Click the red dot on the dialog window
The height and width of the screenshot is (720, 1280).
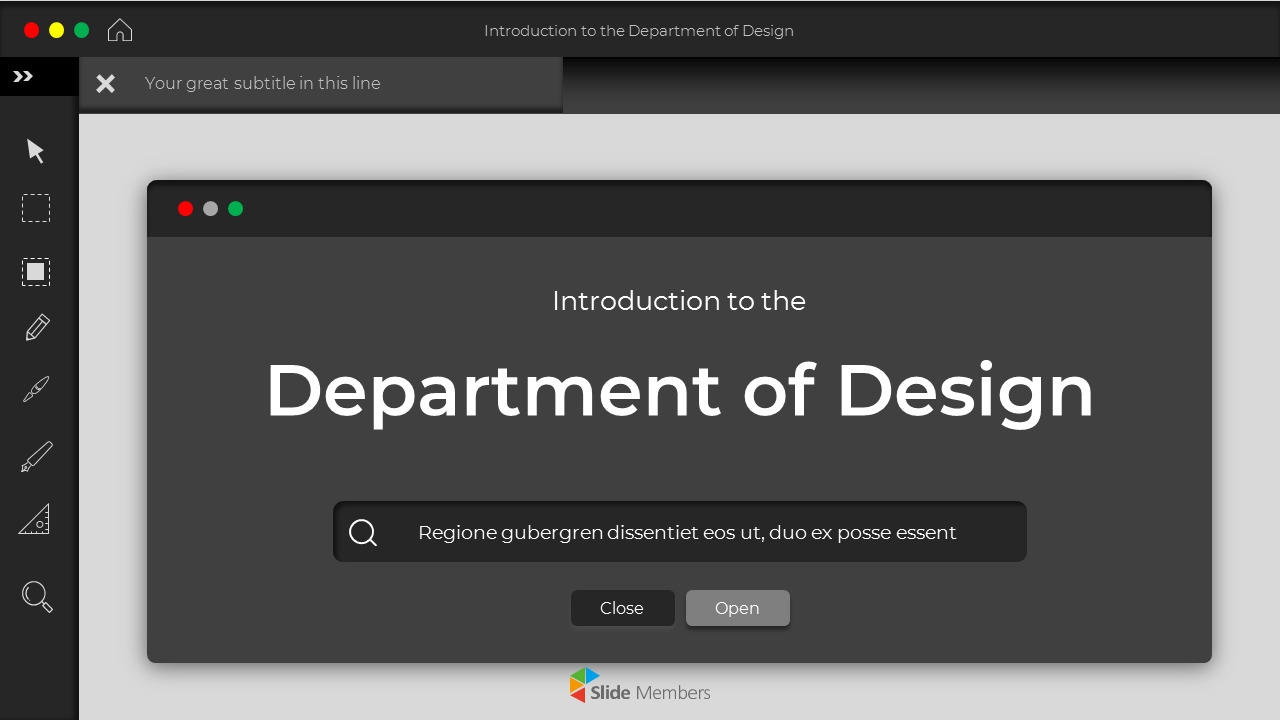click(185, 209)
